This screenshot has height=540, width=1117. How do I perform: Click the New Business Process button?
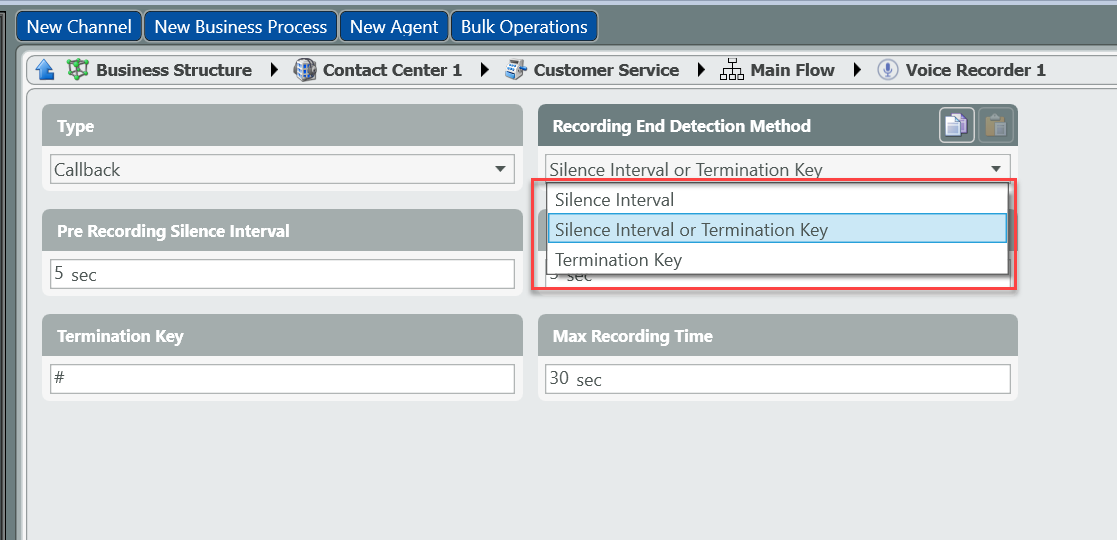coord(241,27)
